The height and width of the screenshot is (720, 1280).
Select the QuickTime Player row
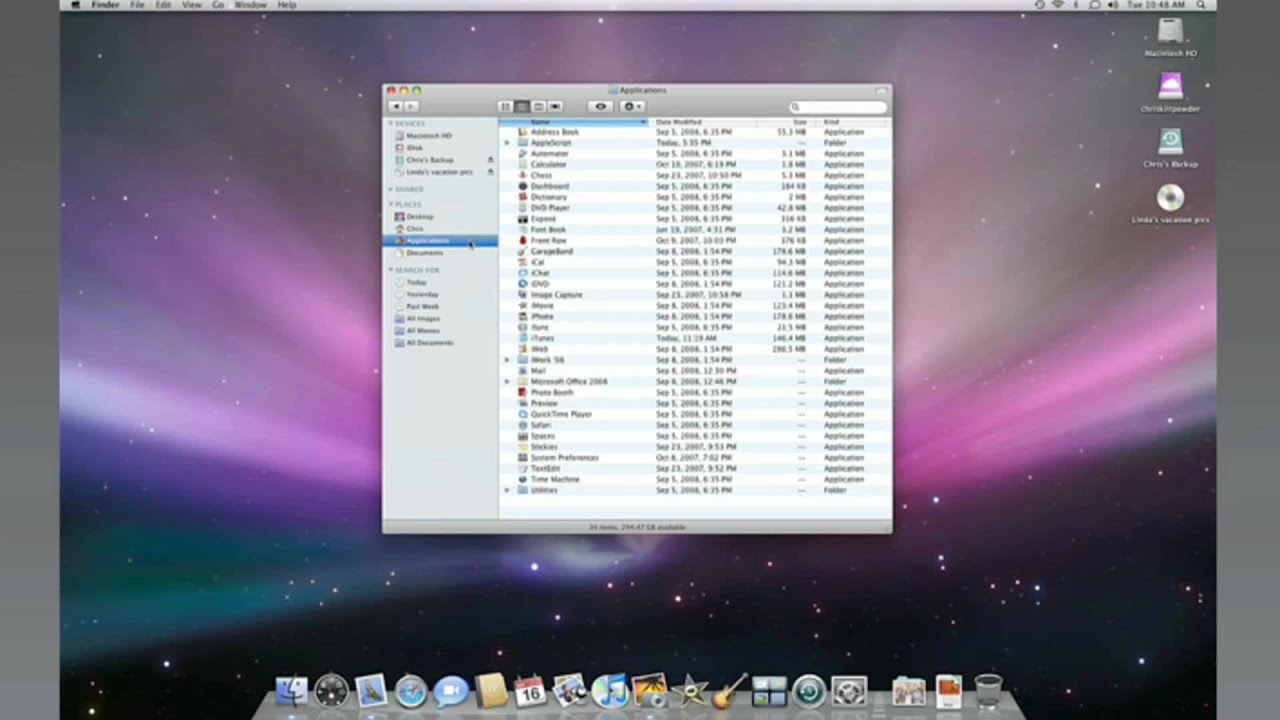694,414
